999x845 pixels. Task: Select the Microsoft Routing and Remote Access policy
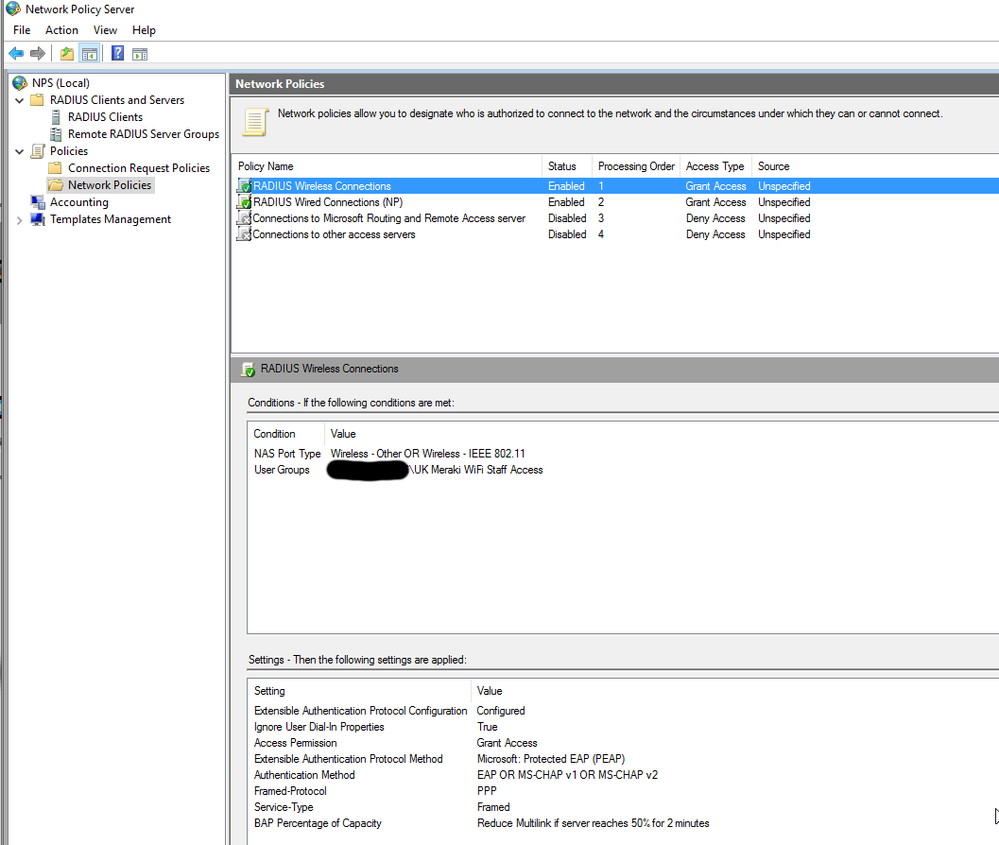tap(388, 218)
